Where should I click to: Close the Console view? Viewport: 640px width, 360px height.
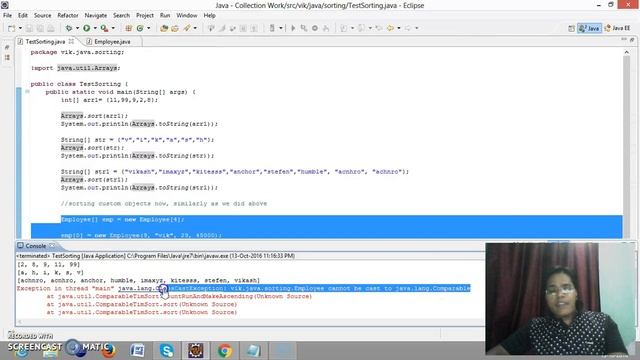point(52,246)
